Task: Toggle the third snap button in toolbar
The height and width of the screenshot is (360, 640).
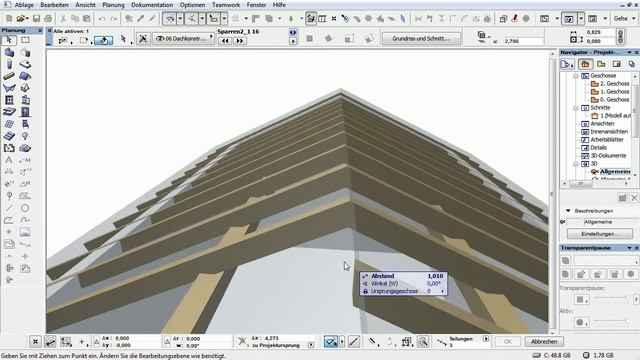Action: (213, 19)
